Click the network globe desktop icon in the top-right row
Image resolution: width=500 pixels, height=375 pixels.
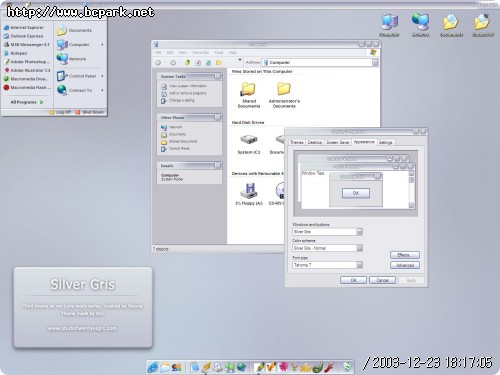pos(420,25)
